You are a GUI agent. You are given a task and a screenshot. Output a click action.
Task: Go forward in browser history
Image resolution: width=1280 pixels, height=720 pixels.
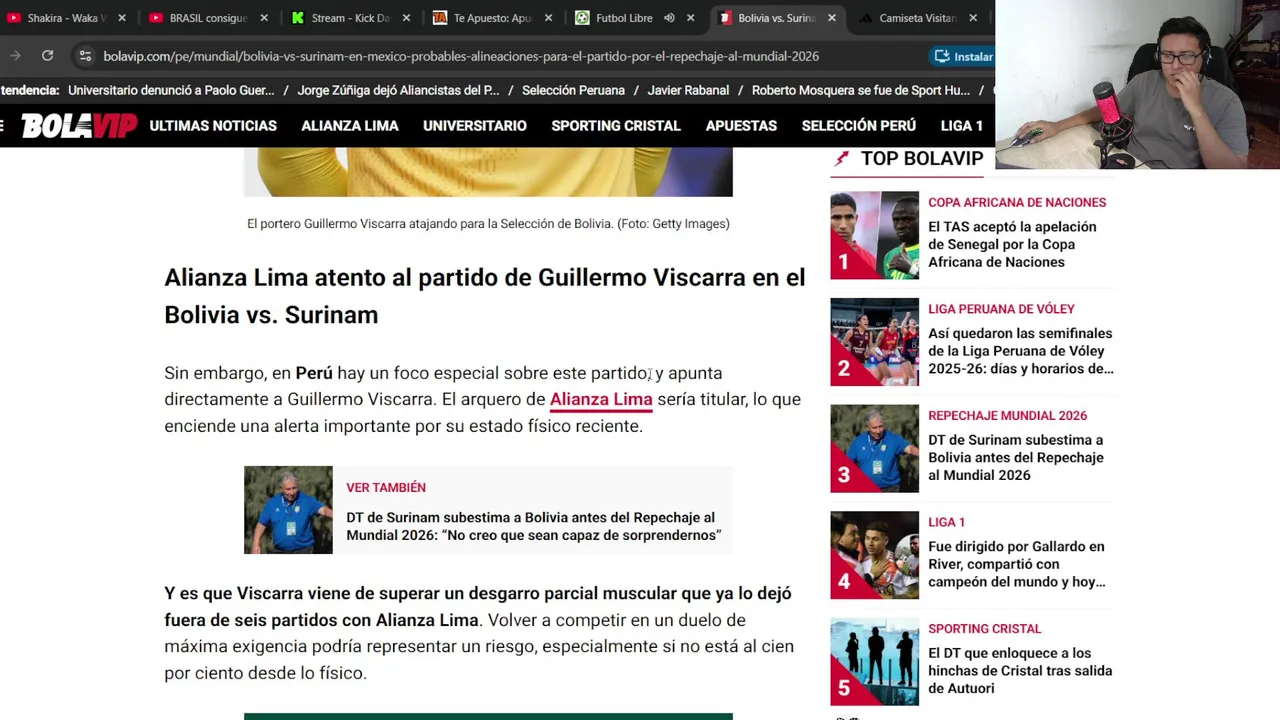(x=15, y=56)
